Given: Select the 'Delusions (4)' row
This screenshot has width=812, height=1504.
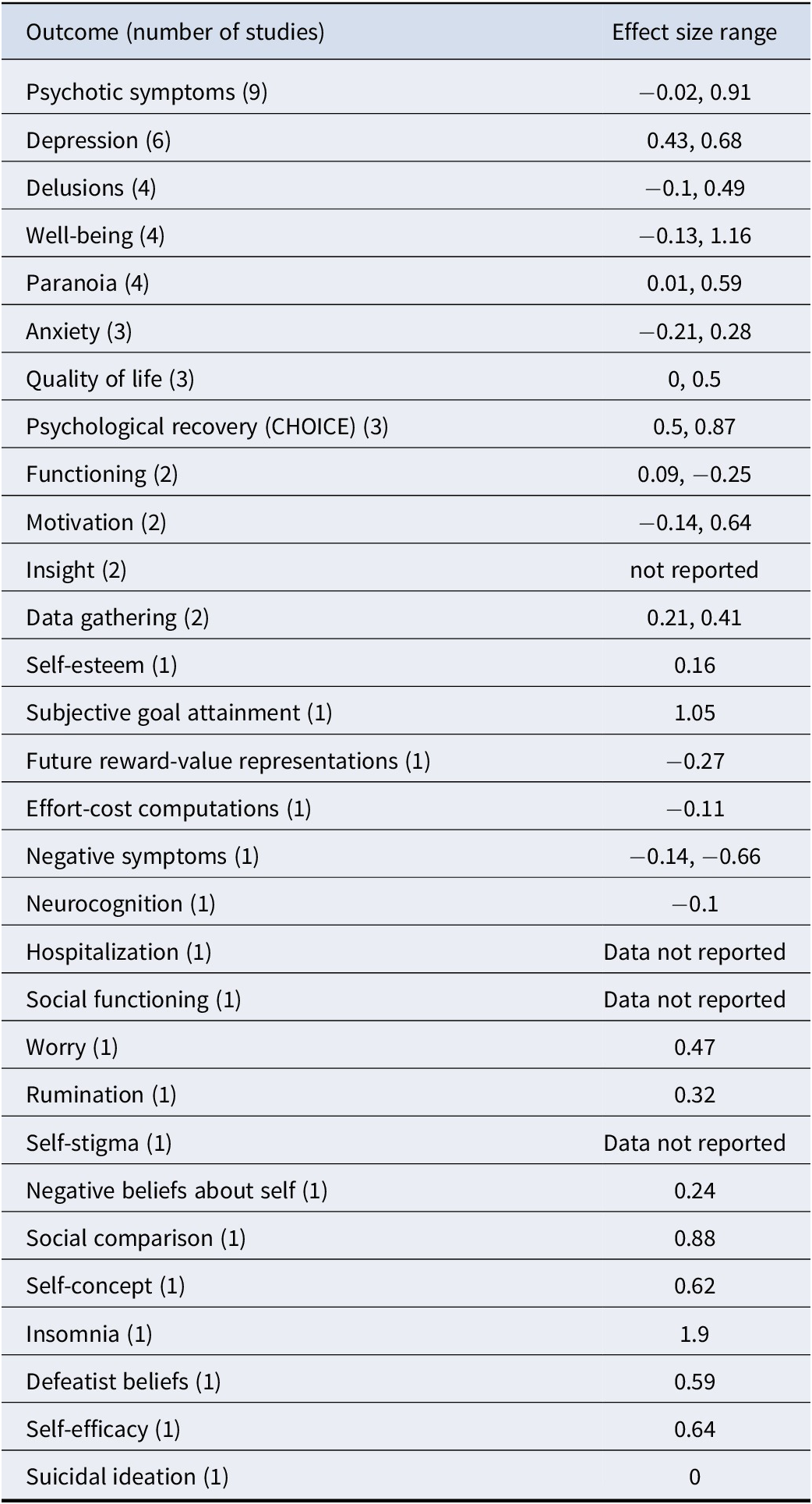Looking at the screenshot, I should coord(406,188).
